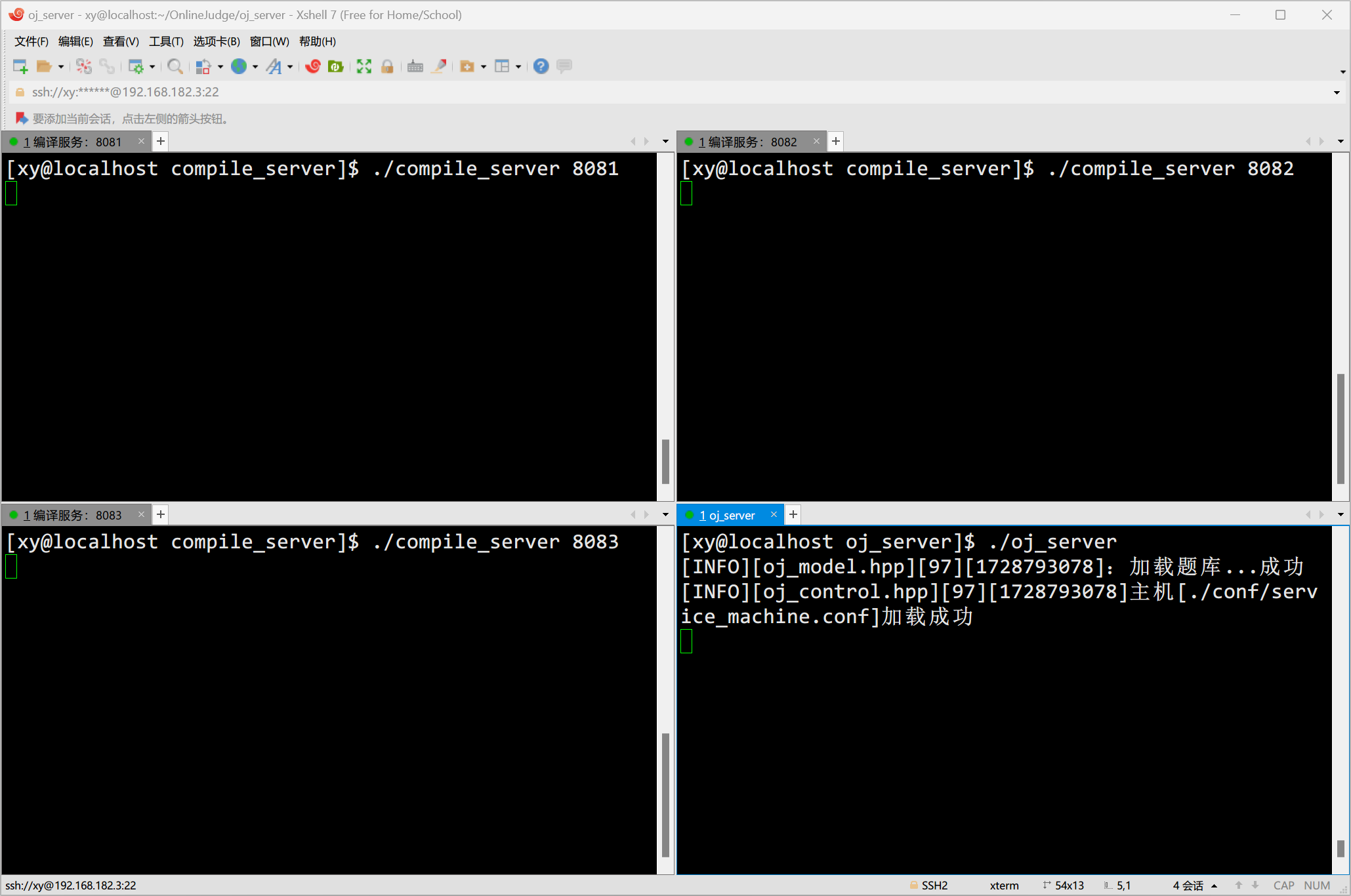Click the Find magnifier icon in the toolbar
Viewport: 1351px width, 896px height.
pyautogui.click(x=175, y=66)
